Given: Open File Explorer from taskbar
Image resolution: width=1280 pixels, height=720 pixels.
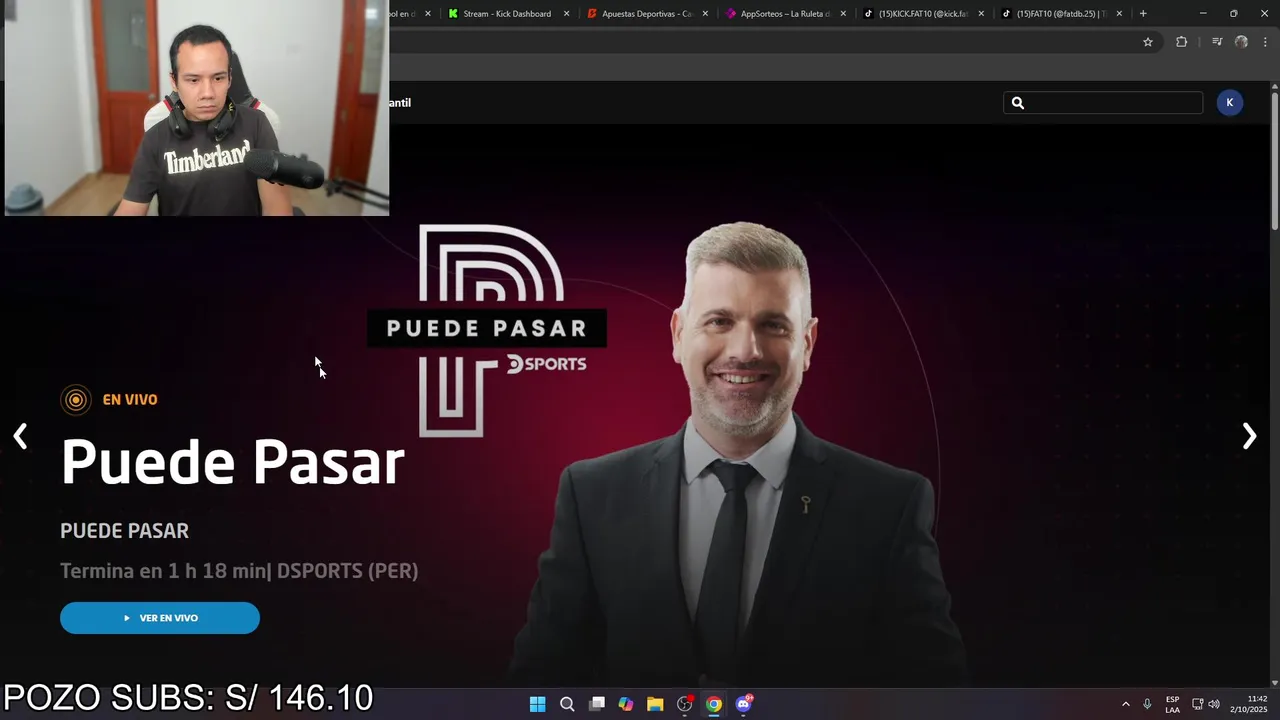Looking at the screenshot, I should pyautogui.click(x=655, y=704).
